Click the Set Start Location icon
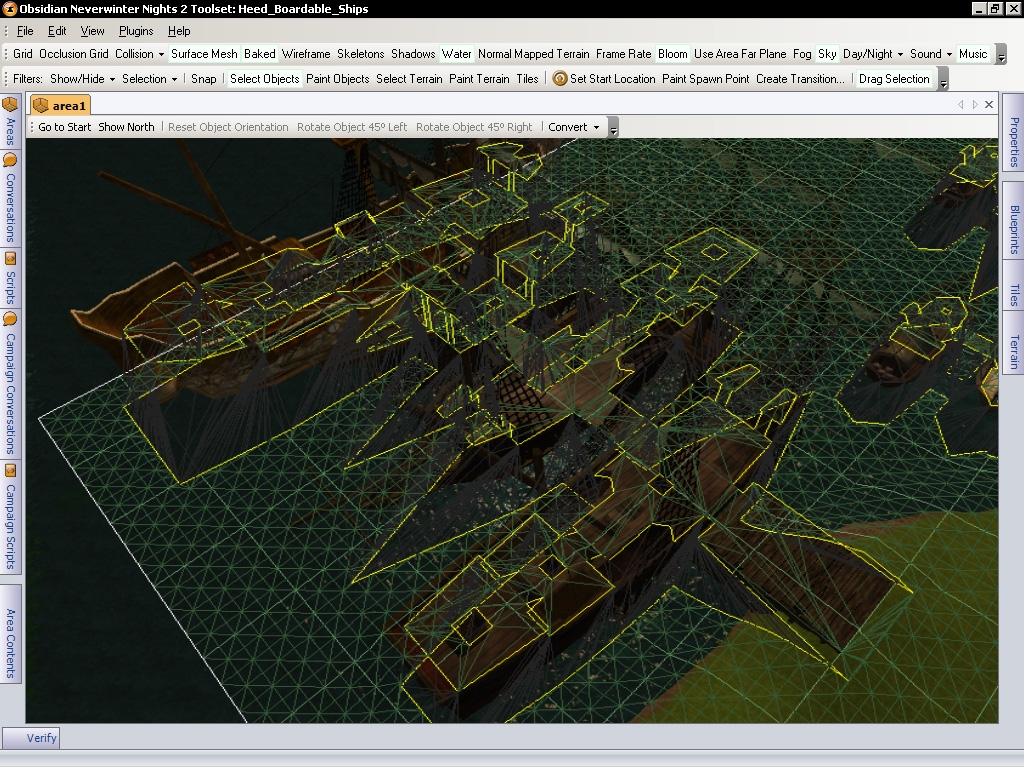This screenshot has width=1024, height=768. [x=560, y=79]
